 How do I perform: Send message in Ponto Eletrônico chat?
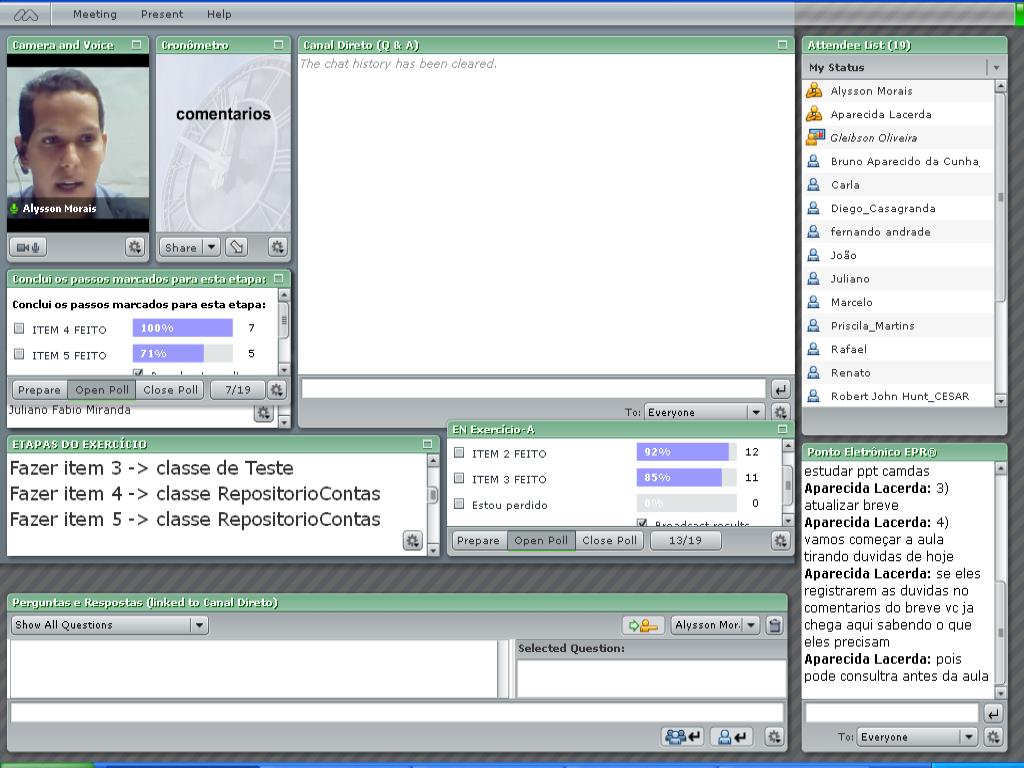point(993,714)
